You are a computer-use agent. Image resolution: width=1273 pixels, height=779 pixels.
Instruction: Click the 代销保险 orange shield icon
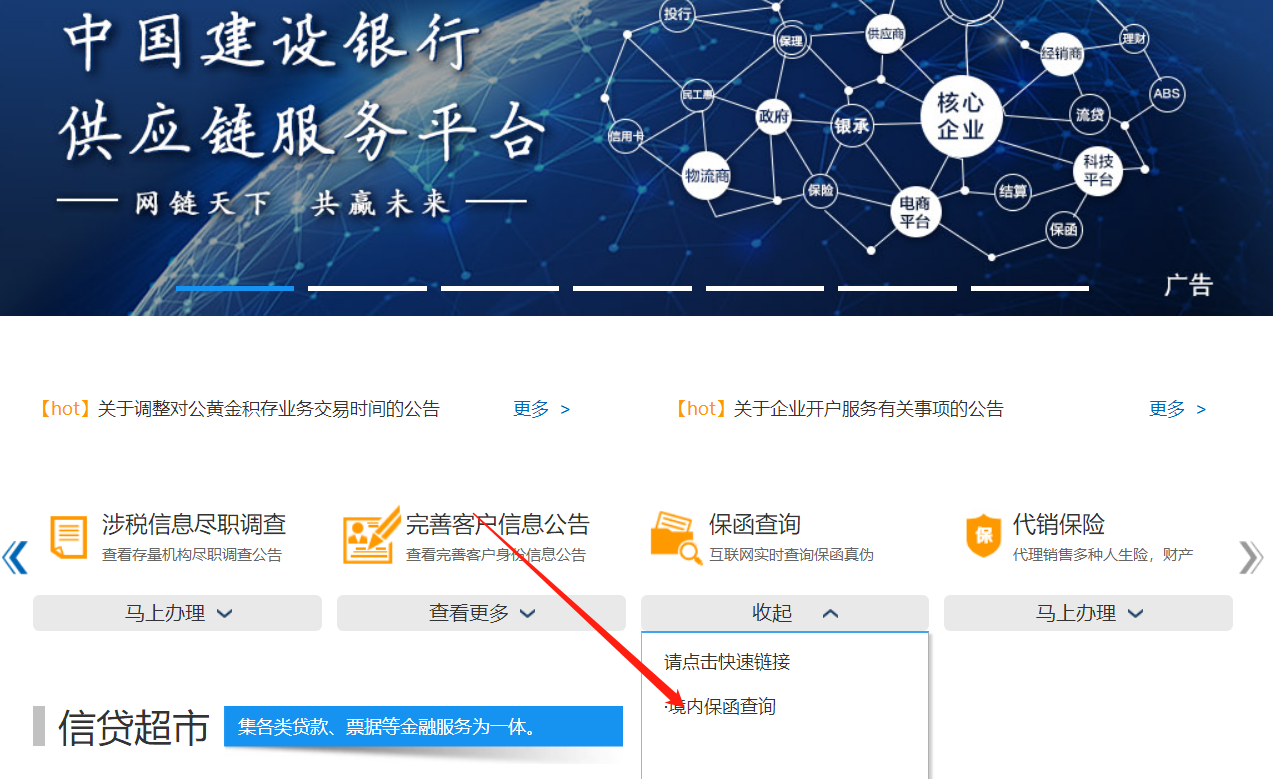pos(983,537)
